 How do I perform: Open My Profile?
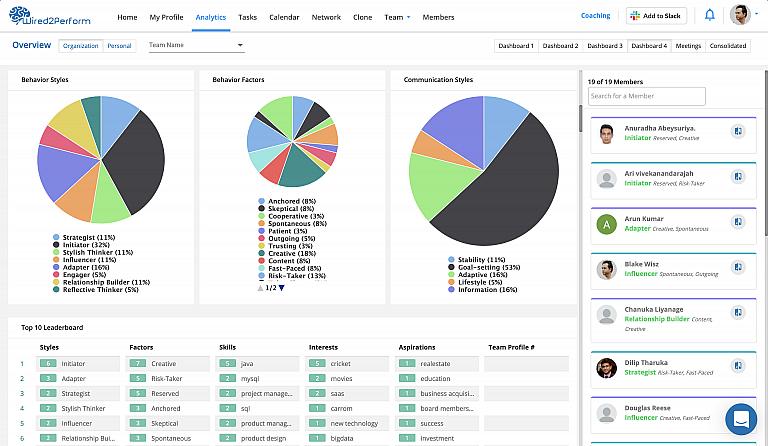click(167, 17)
